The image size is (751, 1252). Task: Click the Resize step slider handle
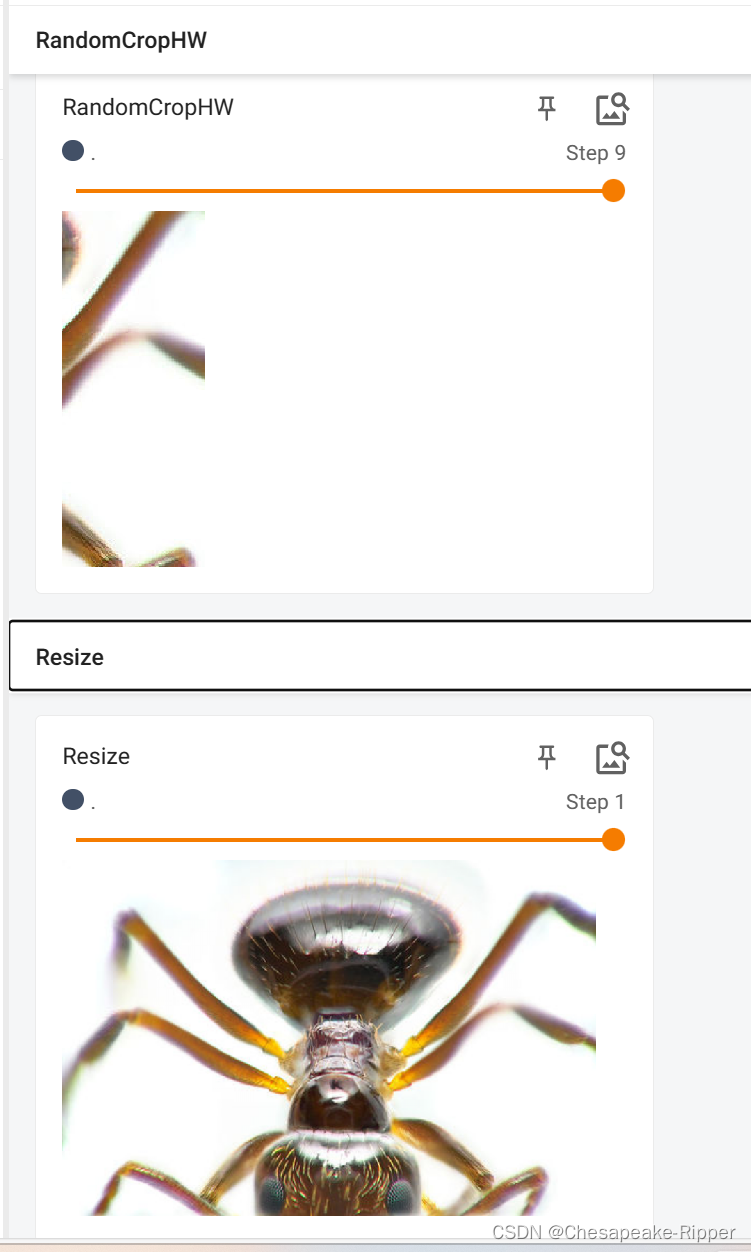click(614, 839)
